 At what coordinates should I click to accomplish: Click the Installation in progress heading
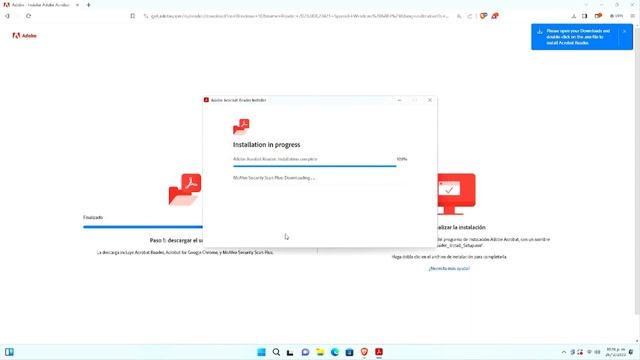click(267, 144)
